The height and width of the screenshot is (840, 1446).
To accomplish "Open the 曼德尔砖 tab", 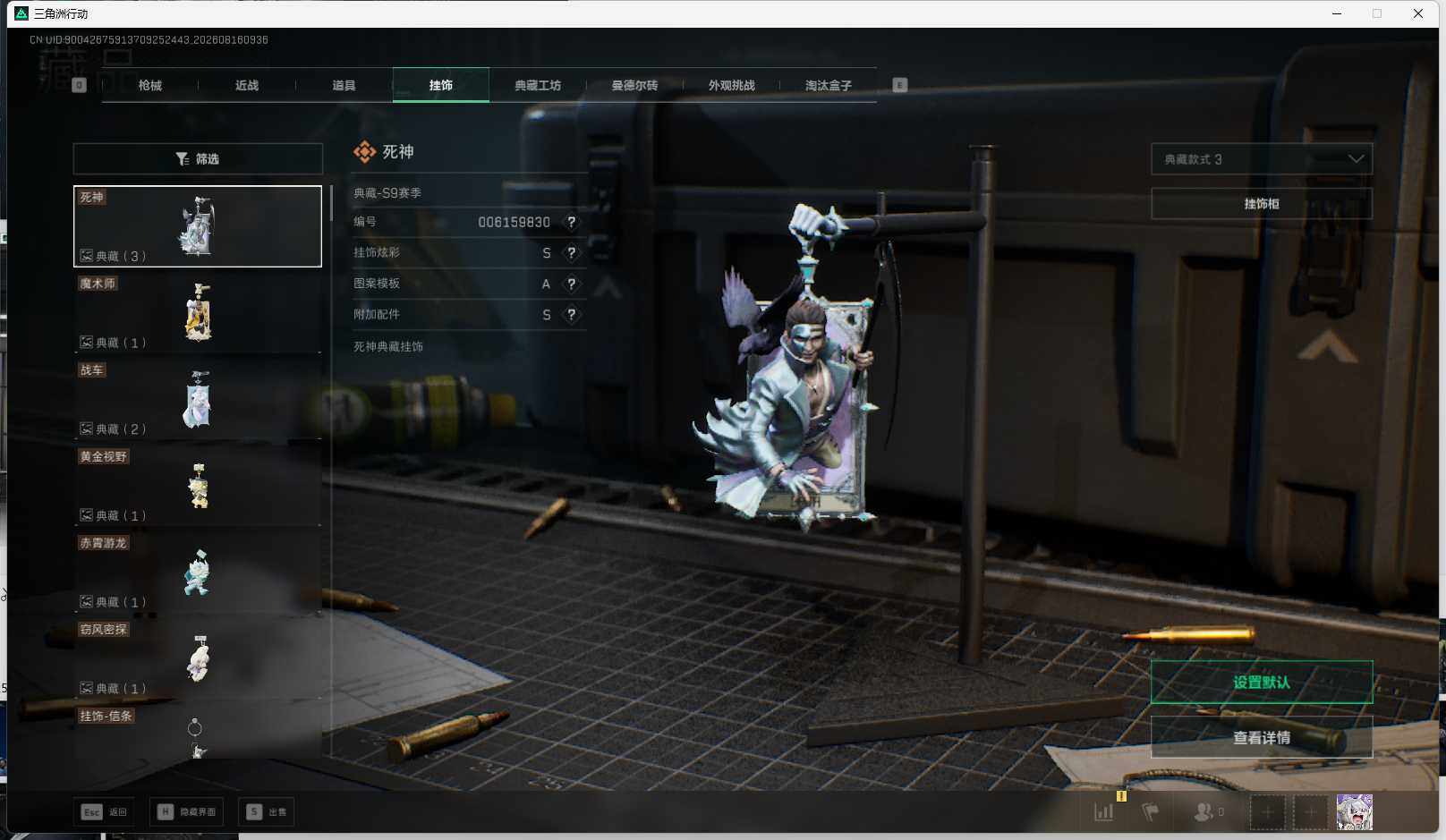I will click(634, 85).
